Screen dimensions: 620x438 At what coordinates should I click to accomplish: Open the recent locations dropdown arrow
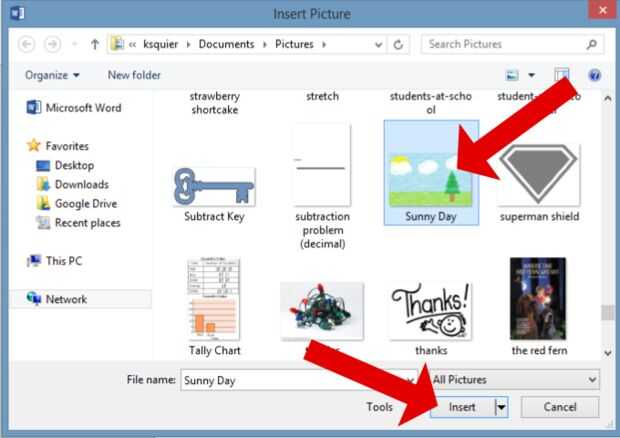tap(74, 44)
